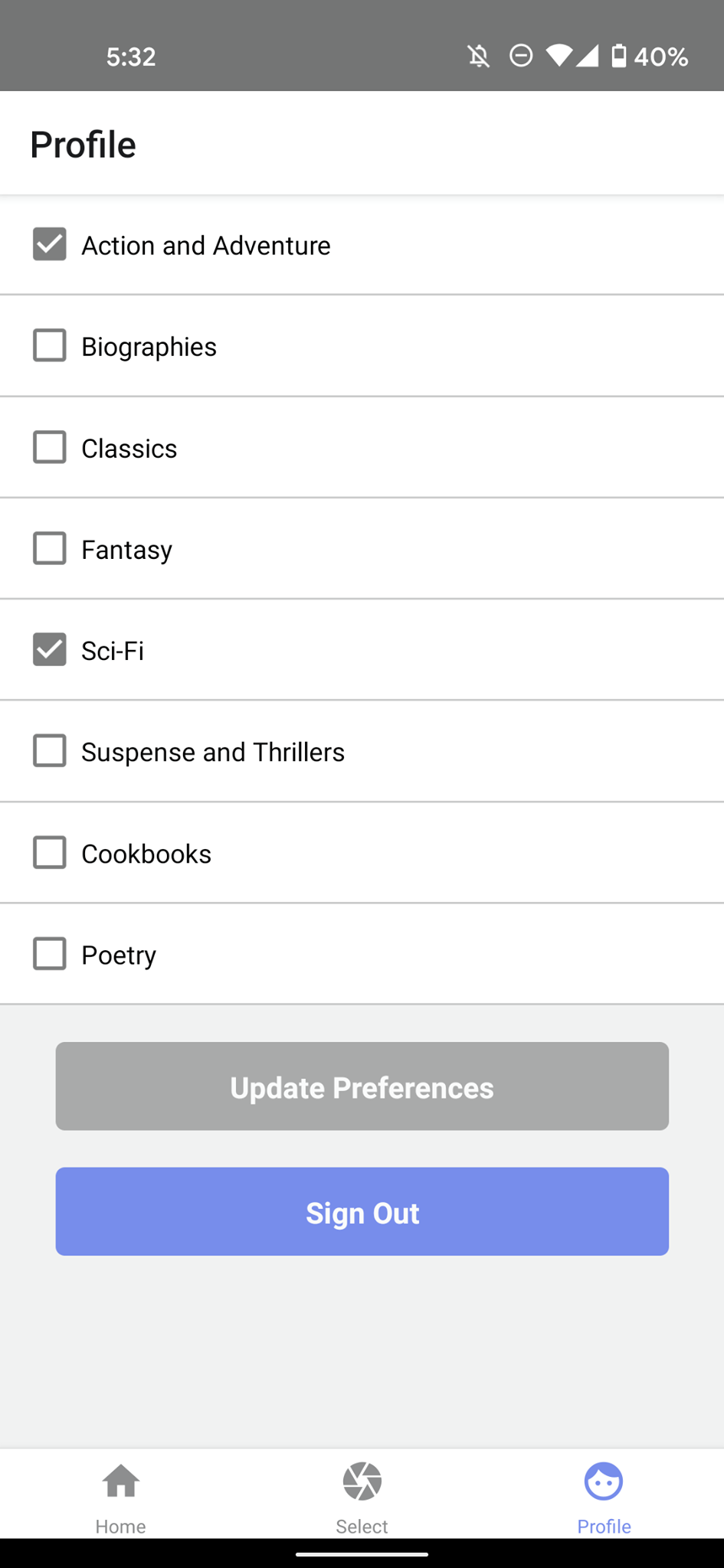
Task: Enable the Biographies checkbox
Action: 49,345
